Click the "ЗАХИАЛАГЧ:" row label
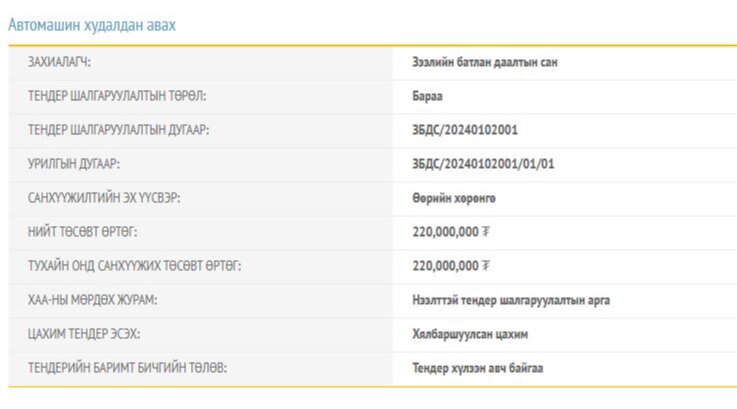 click(59, 62)
